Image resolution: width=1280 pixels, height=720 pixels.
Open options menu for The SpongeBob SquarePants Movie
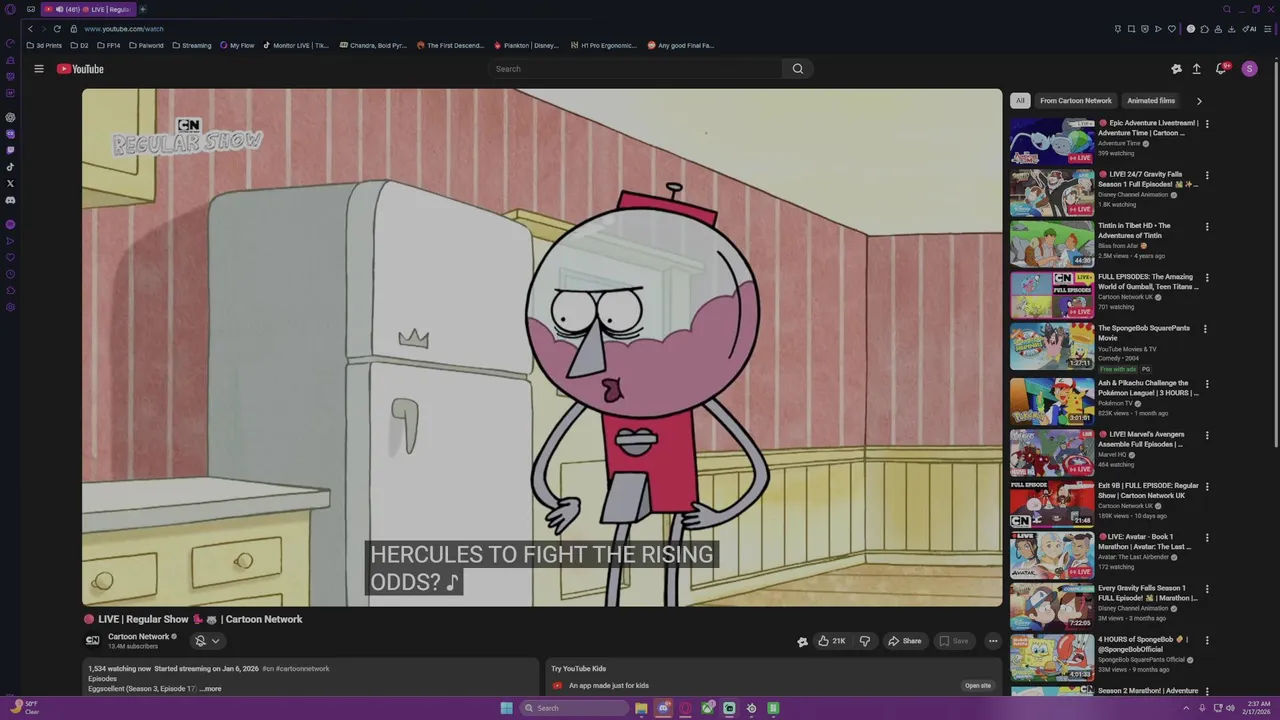[x=1205, y=329]
